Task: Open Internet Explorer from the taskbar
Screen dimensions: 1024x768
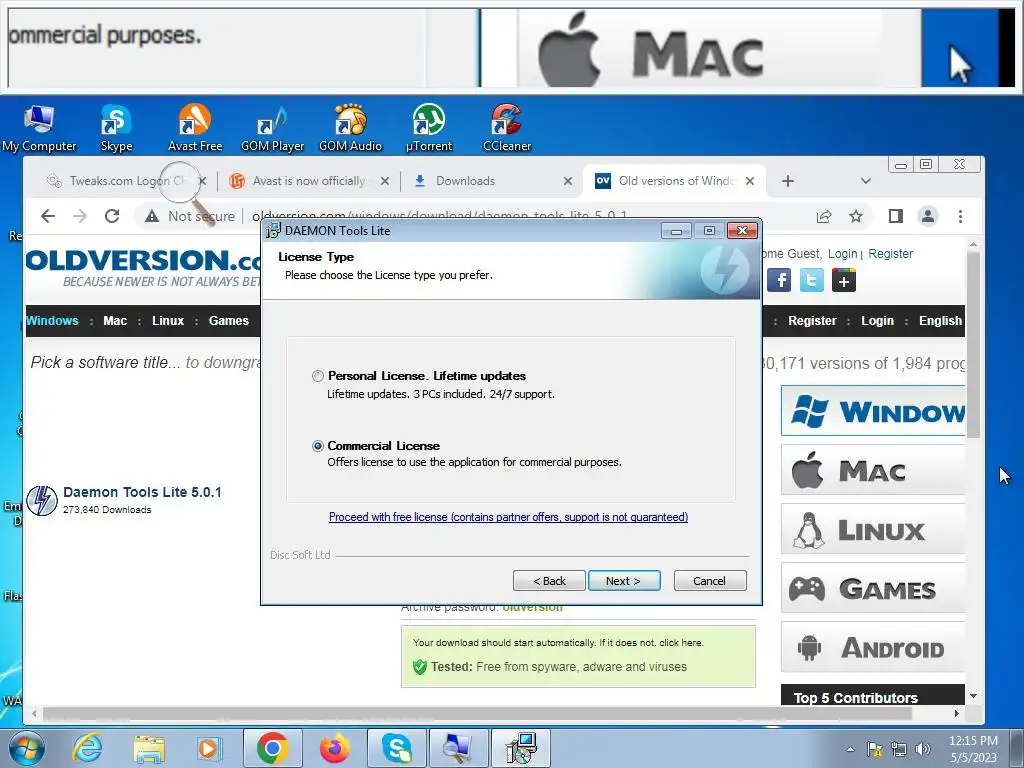Action: [87, 748]
